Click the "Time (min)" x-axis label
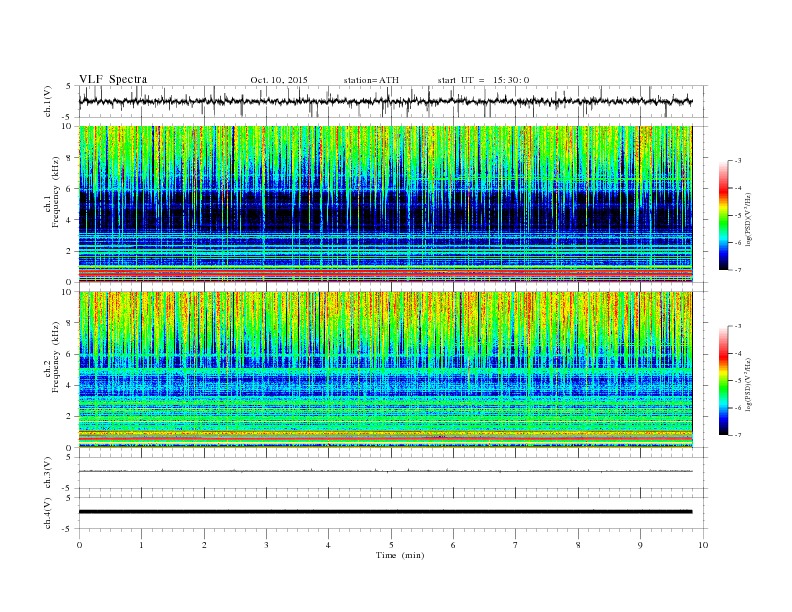792x612 pixels. point(400,555)
